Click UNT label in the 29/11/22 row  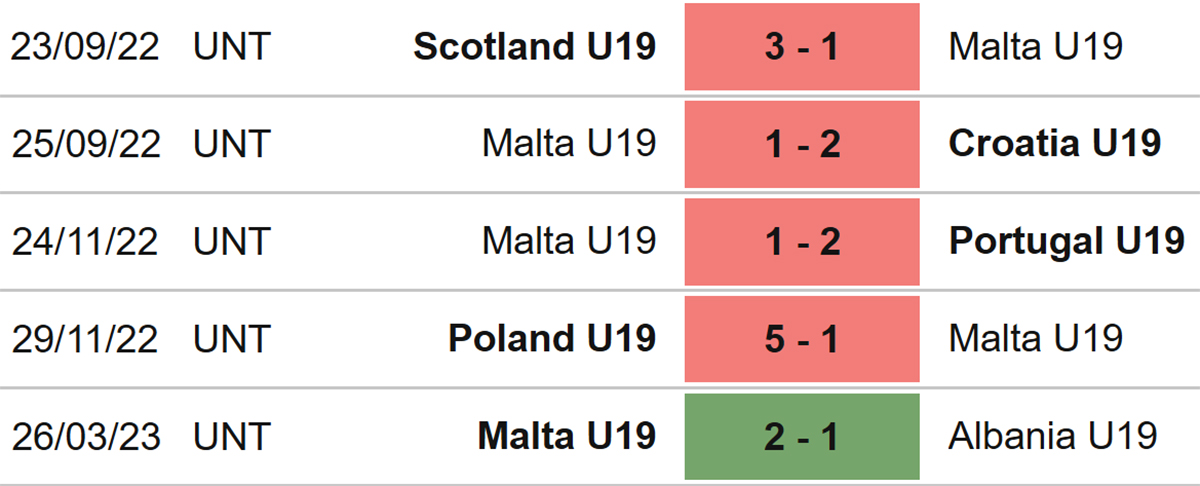coord(232,338)
